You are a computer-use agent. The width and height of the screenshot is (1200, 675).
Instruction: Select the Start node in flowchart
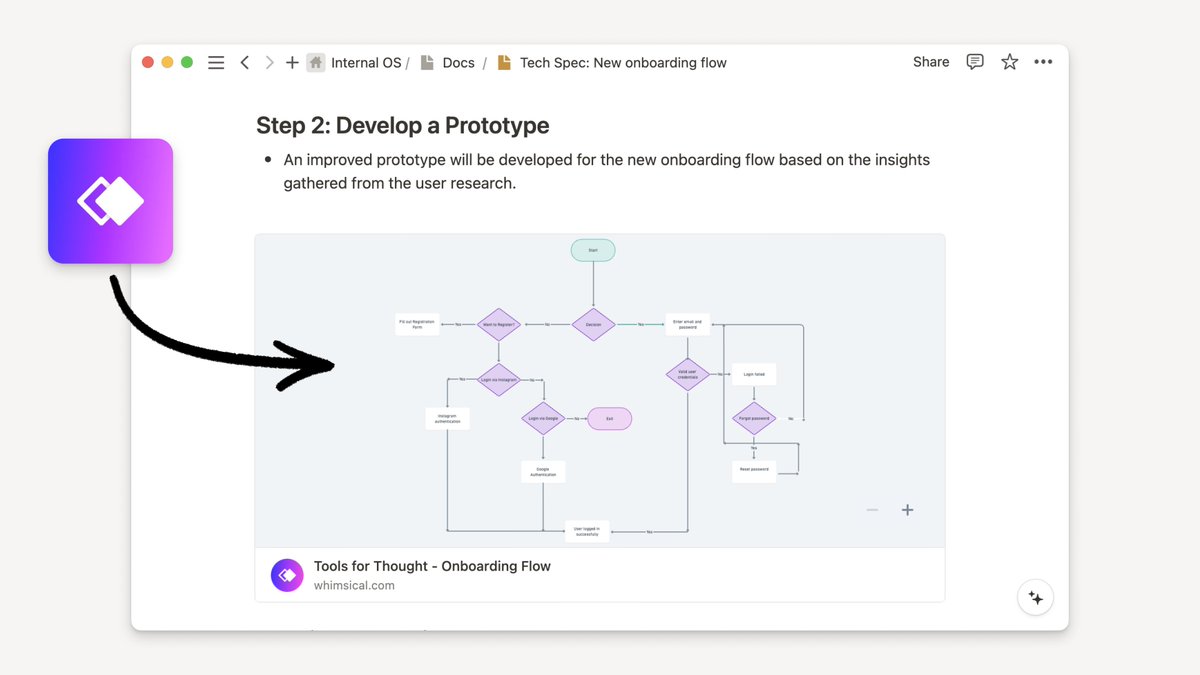tap(593, 250)
